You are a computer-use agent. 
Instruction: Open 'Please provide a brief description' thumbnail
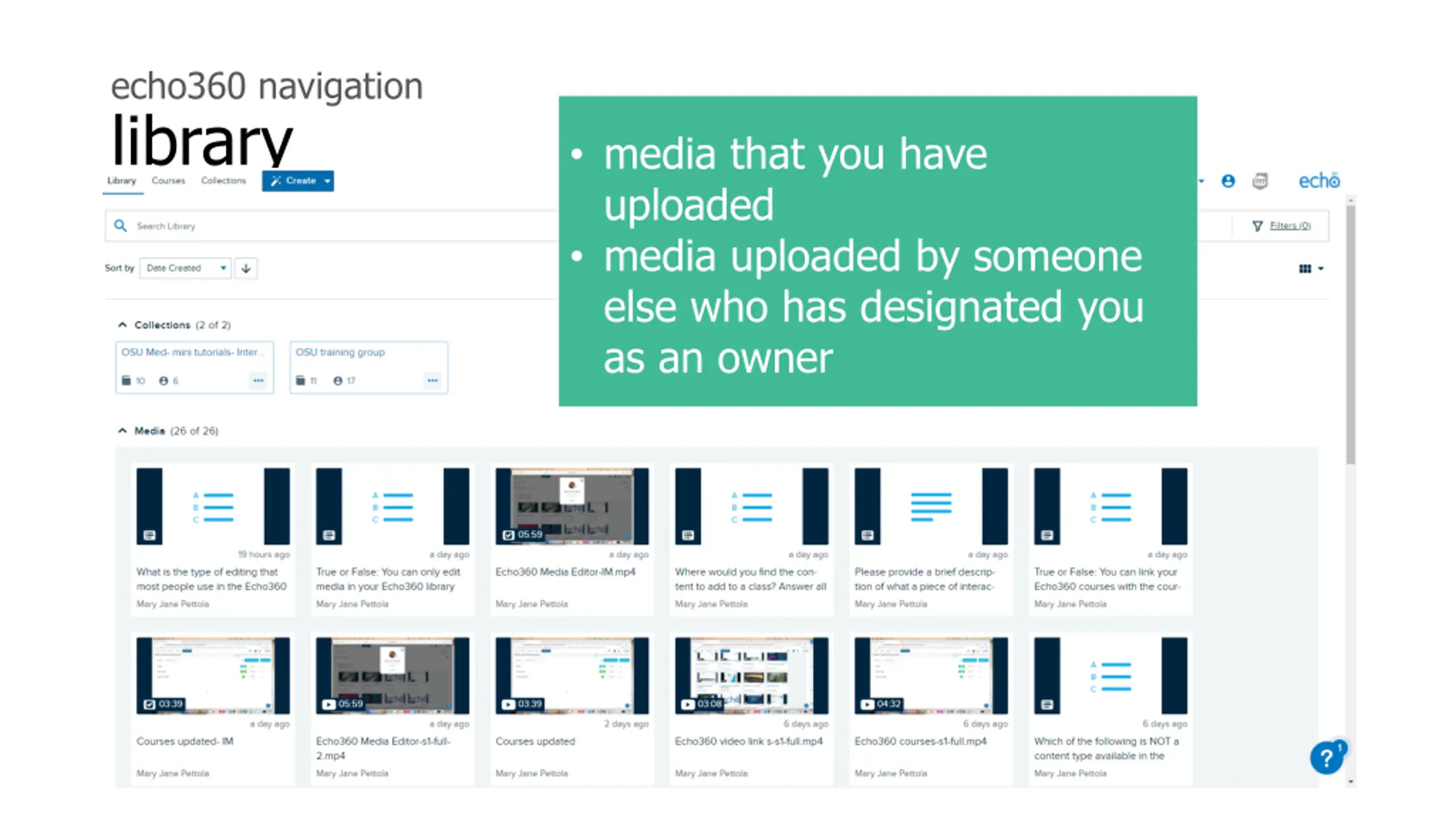point(931,506)
